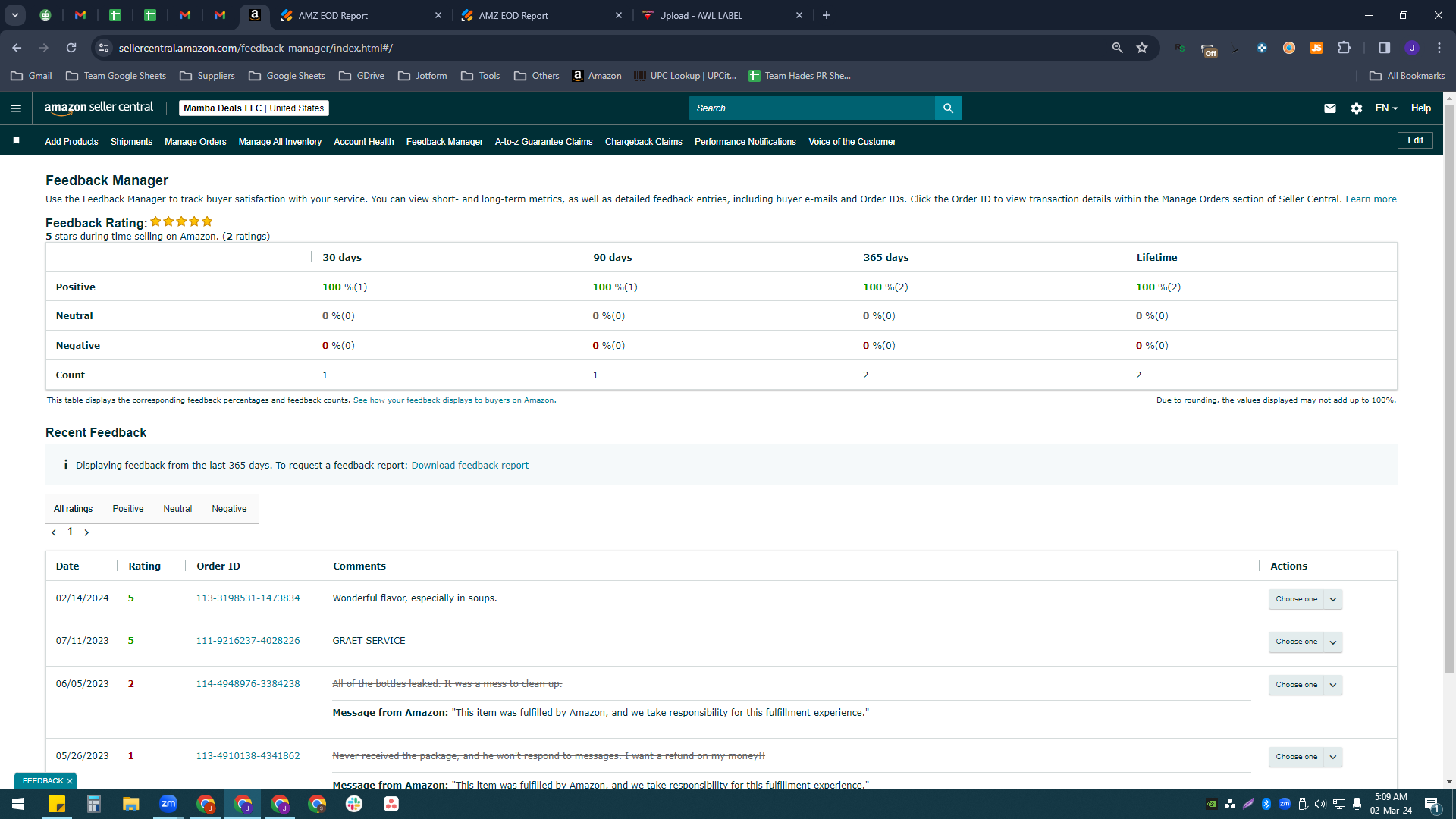1456x819 pixels.
Task: Open the Chrome extensions puzzle icon
Action: [x=1345, y=48]
